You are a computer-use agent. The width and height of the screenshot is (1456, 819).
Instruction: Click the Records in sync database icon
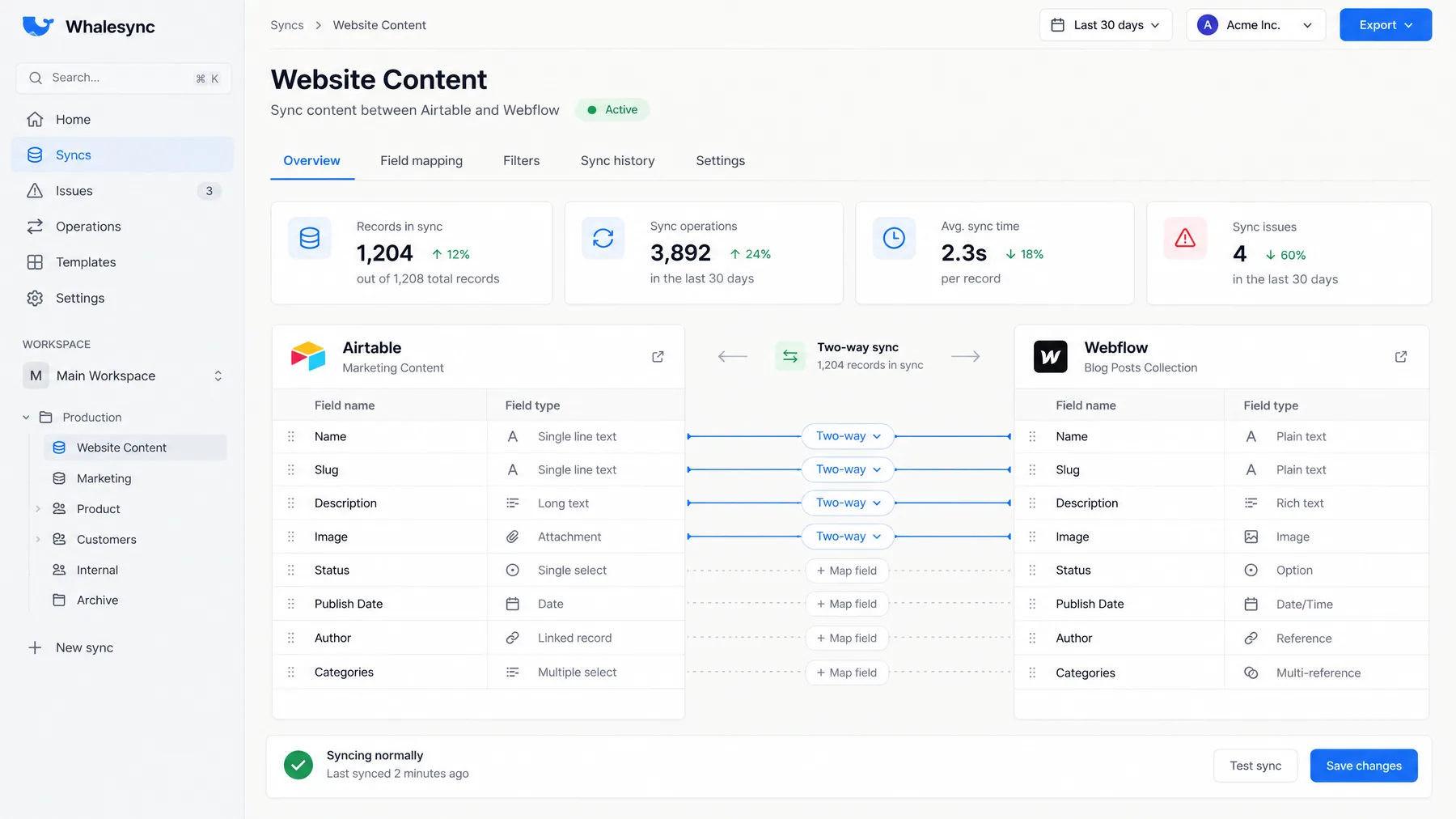pyautogui.click(x=310, y=238)
